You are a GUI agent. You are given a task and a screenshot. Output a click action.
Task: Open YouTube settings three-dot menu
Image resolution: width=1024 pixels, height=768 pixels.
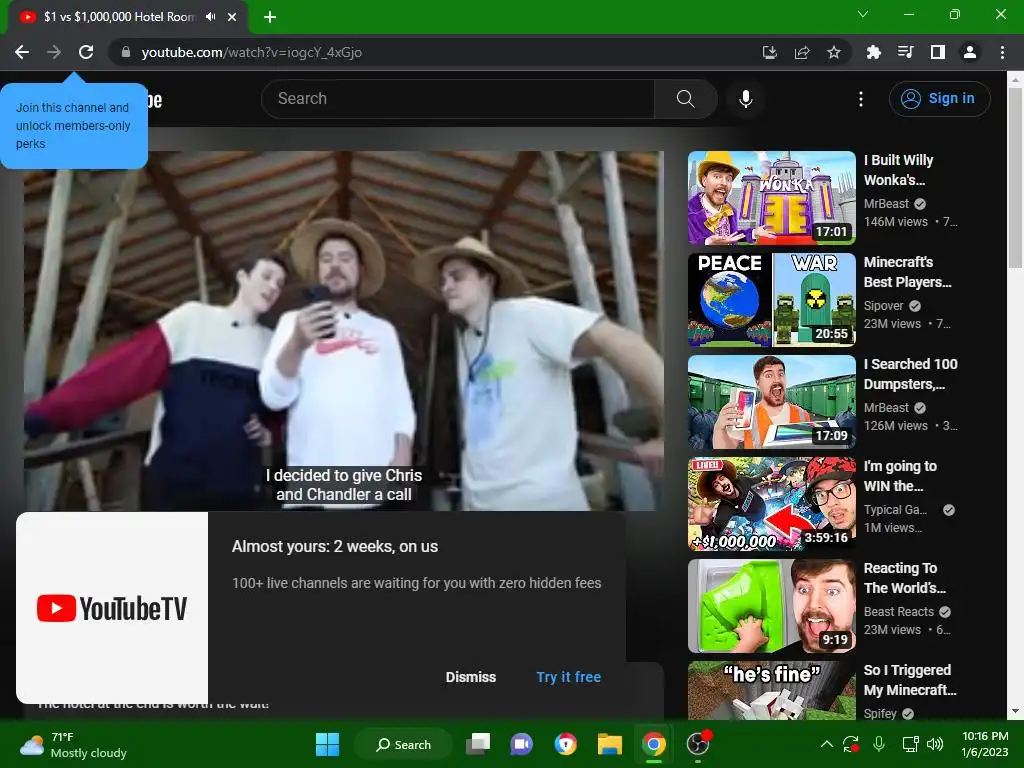click(861, 99)
